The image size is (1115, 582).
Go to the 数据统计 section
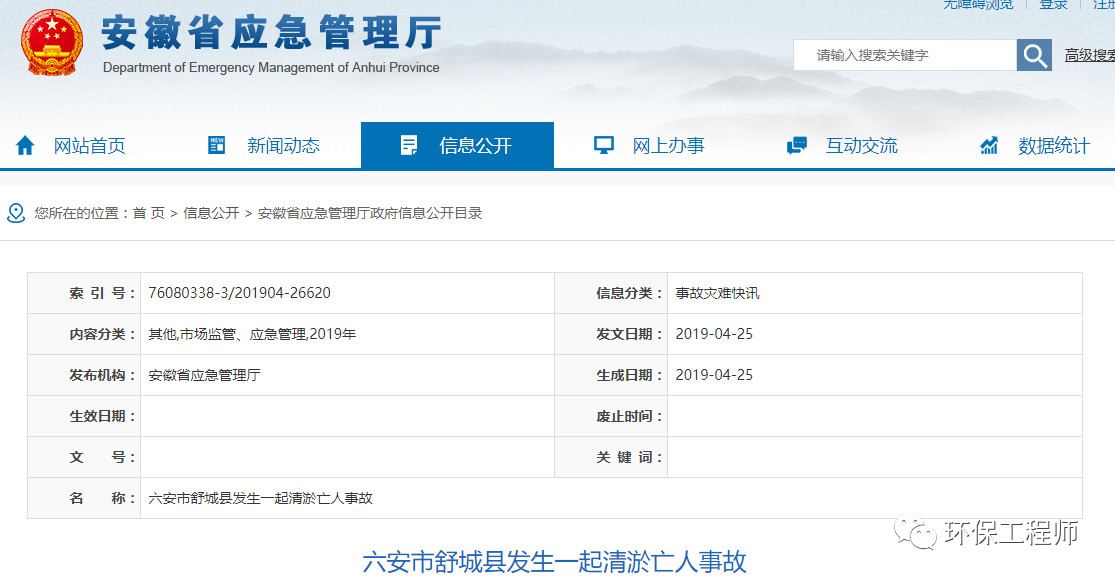coord(1053,146)
